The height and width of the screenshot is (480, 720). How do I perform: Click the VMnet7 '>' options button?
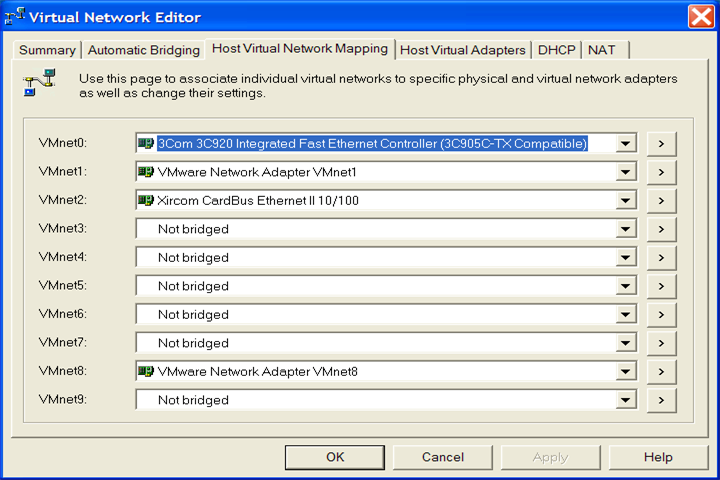coord(661,344)
